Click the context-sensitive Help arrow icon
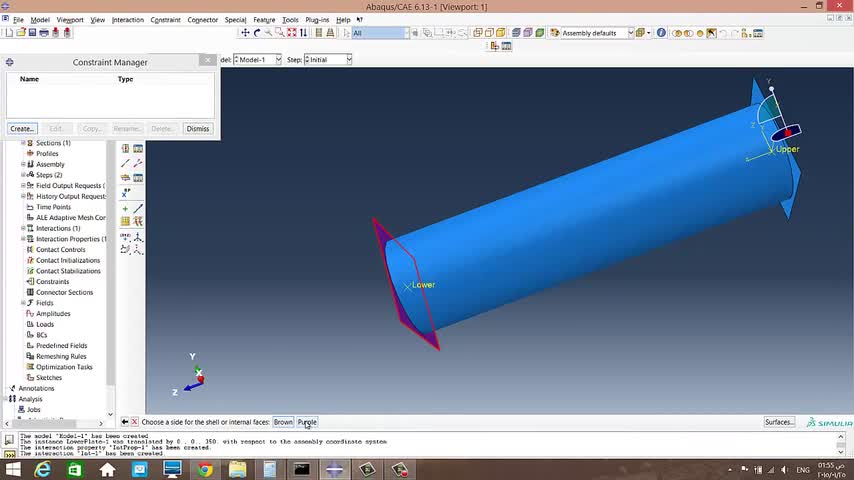 [x=359, y=20]
